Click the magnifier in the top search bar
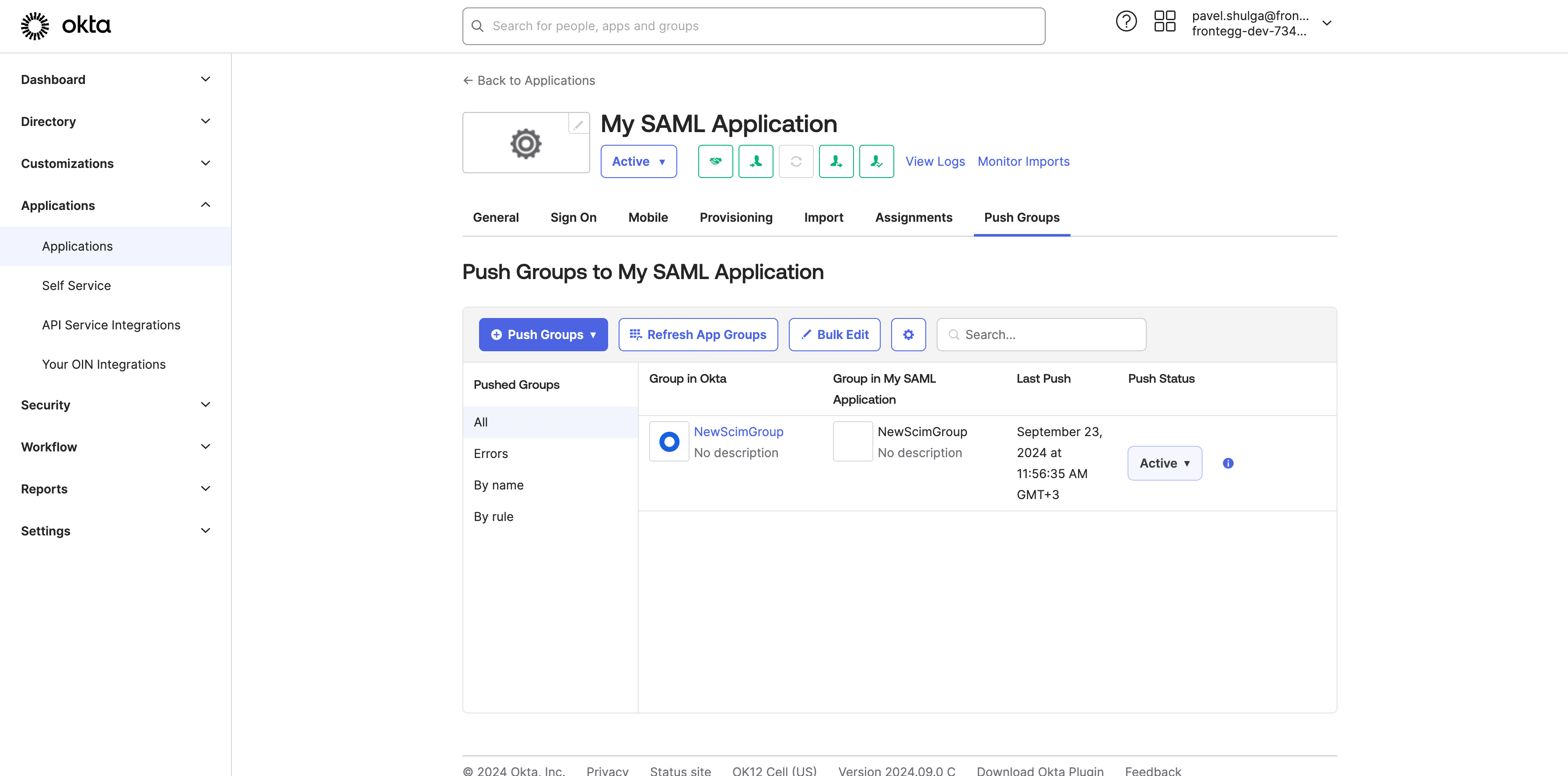 (x=478, y=26)
